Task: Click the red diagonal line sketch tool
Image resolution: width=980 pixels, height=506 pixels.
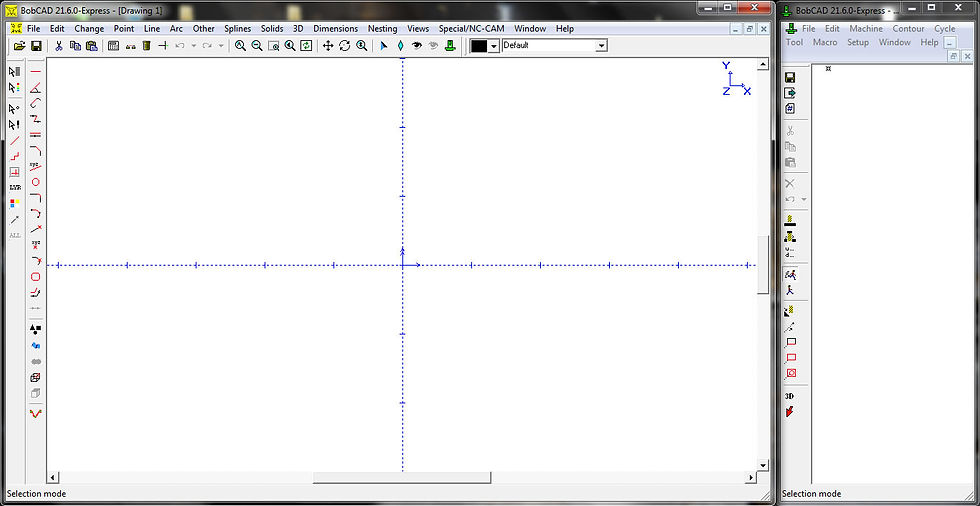Action: (14, 140)
